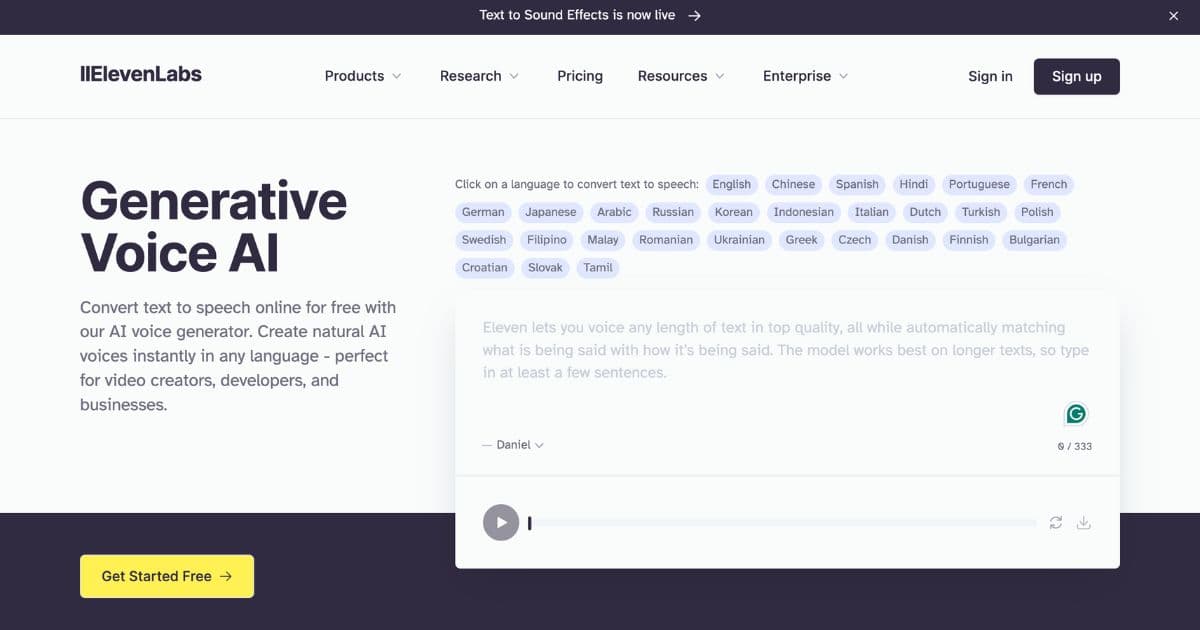Screen dimensions: 1200x630
Task: Expand the Enterprise menu
Action: [805, 76]
